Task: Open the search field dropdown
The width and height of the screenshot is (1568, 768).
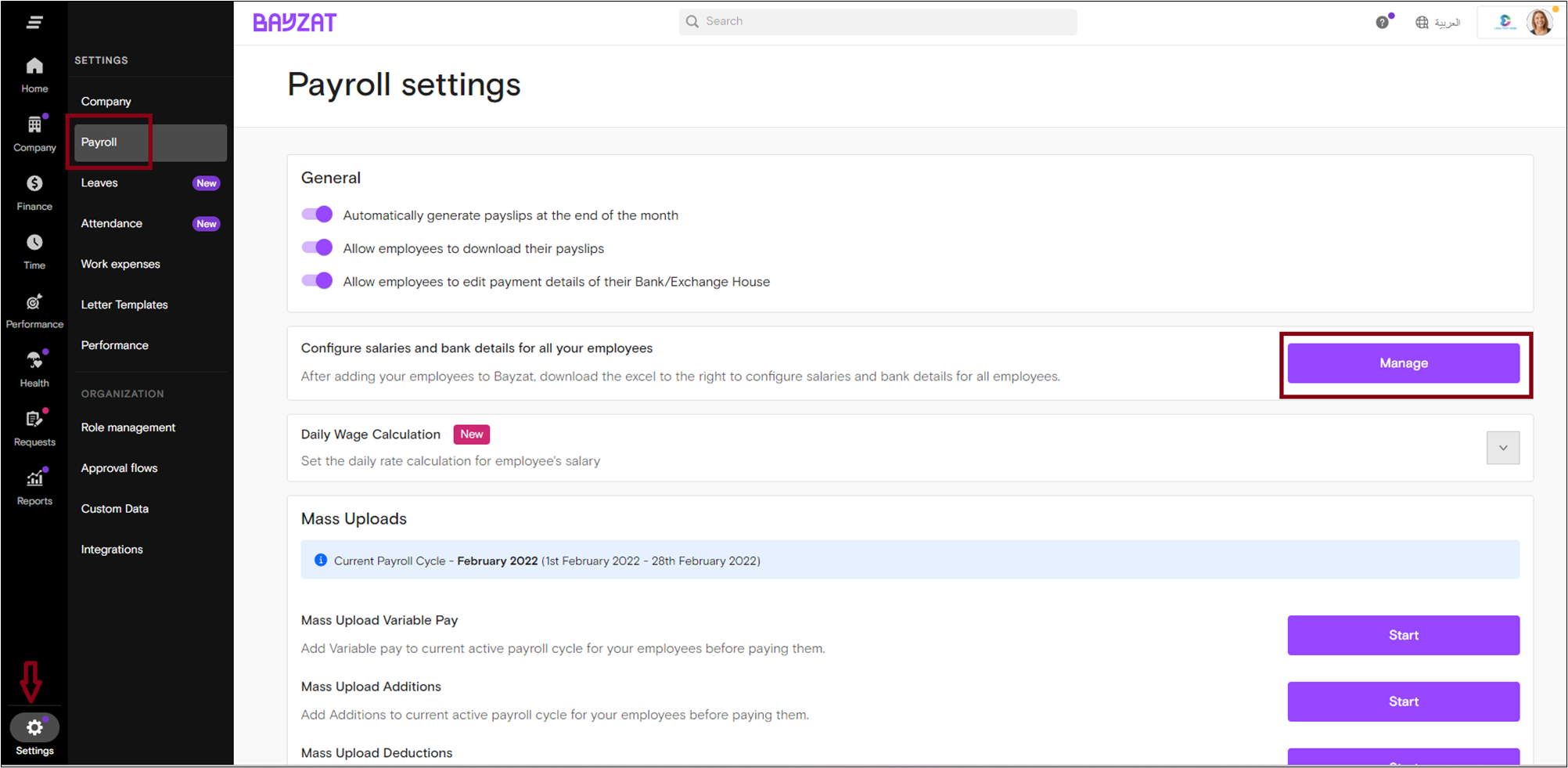Action: pos(876,21)
